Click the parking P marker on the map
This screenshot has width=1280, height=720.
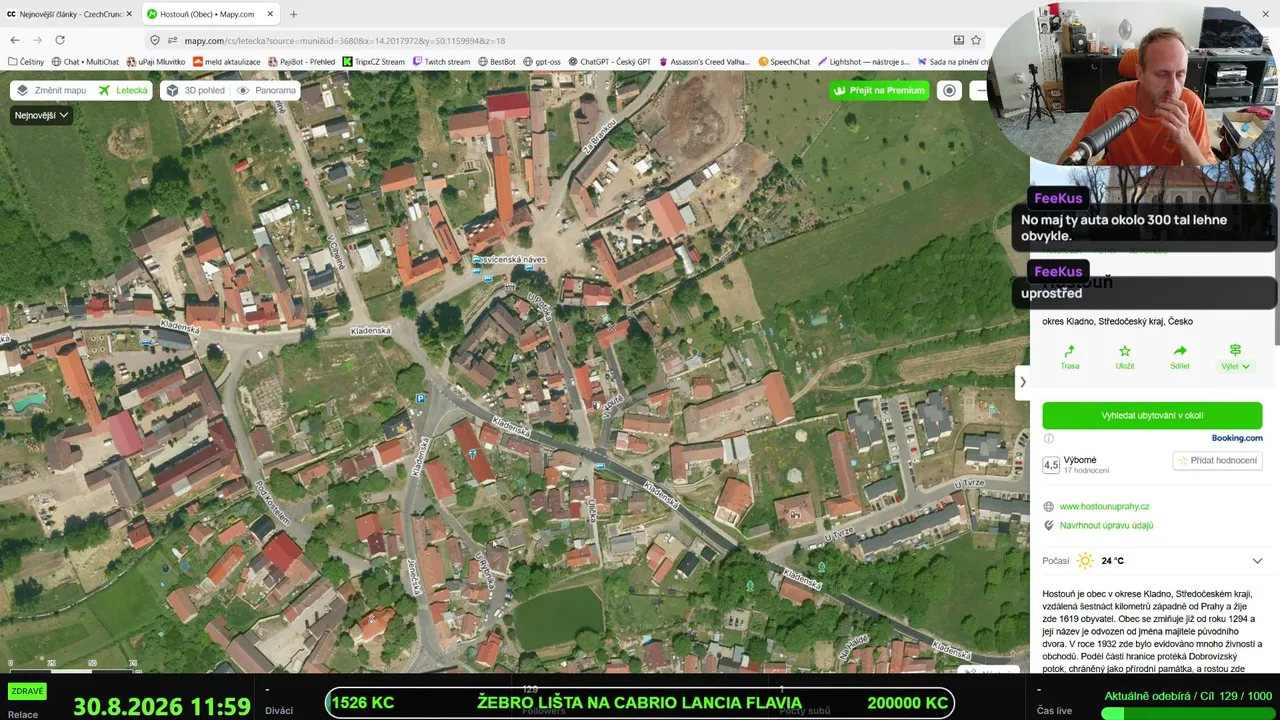(420, 398)
